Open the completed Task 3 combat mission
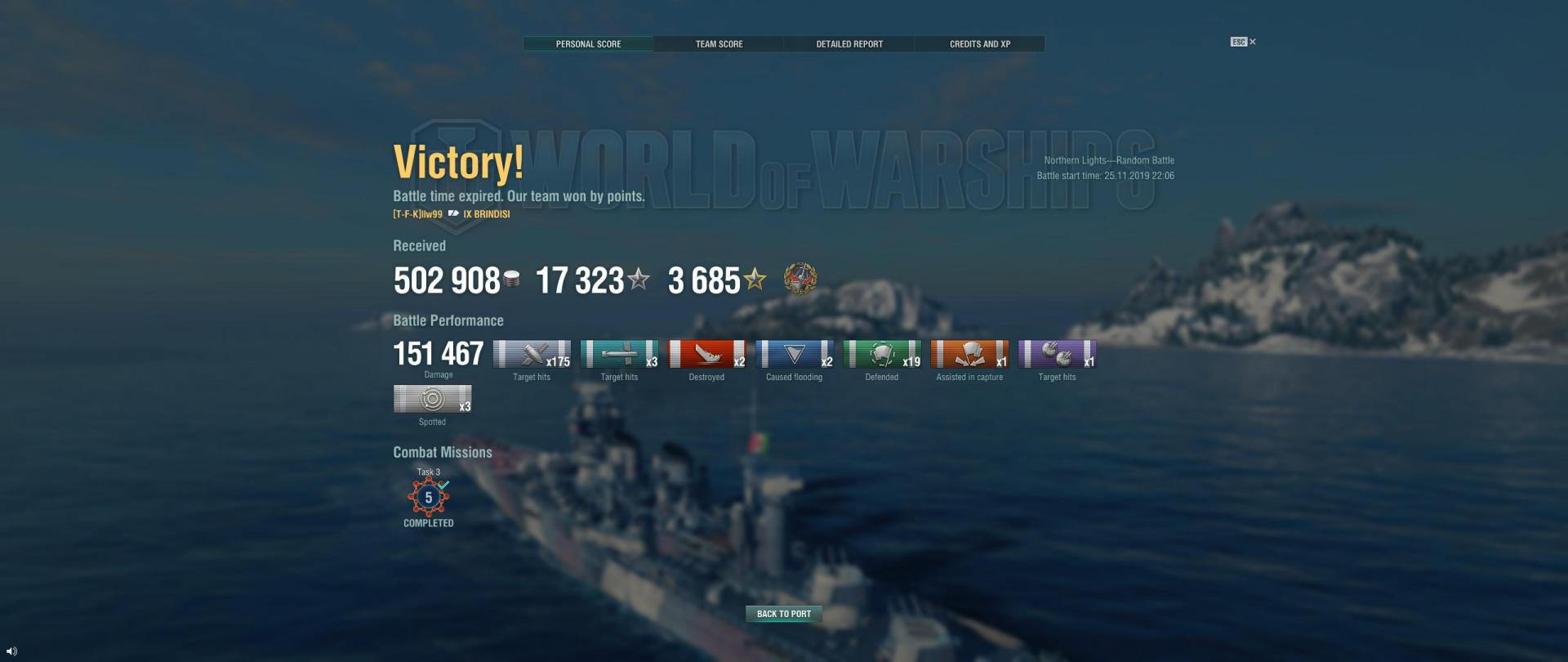 pyautogui.click(x=429, y=497)
